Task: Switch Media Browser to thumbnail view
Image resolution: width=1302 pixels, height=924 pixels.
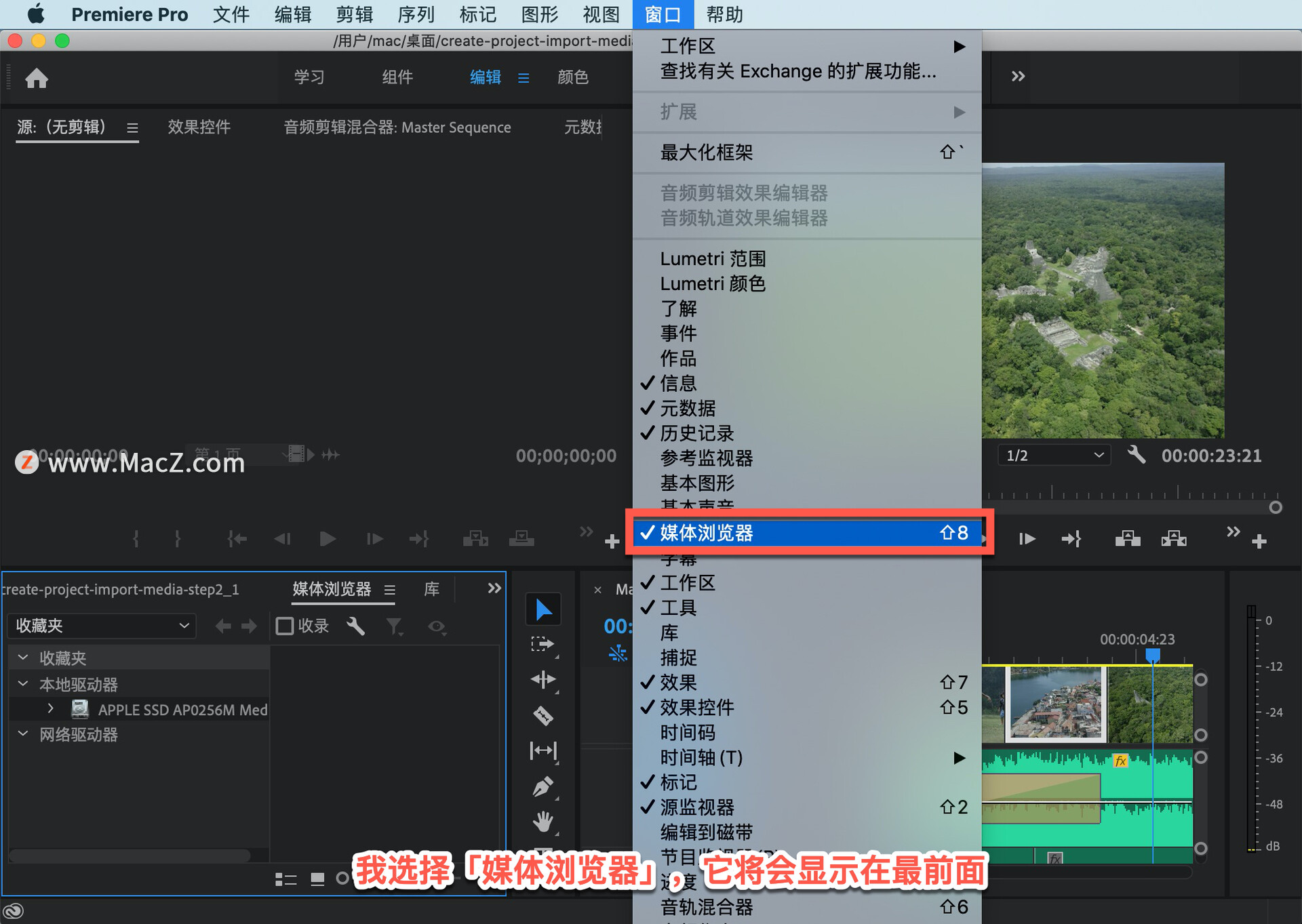Action: click(x=317, y=879)
